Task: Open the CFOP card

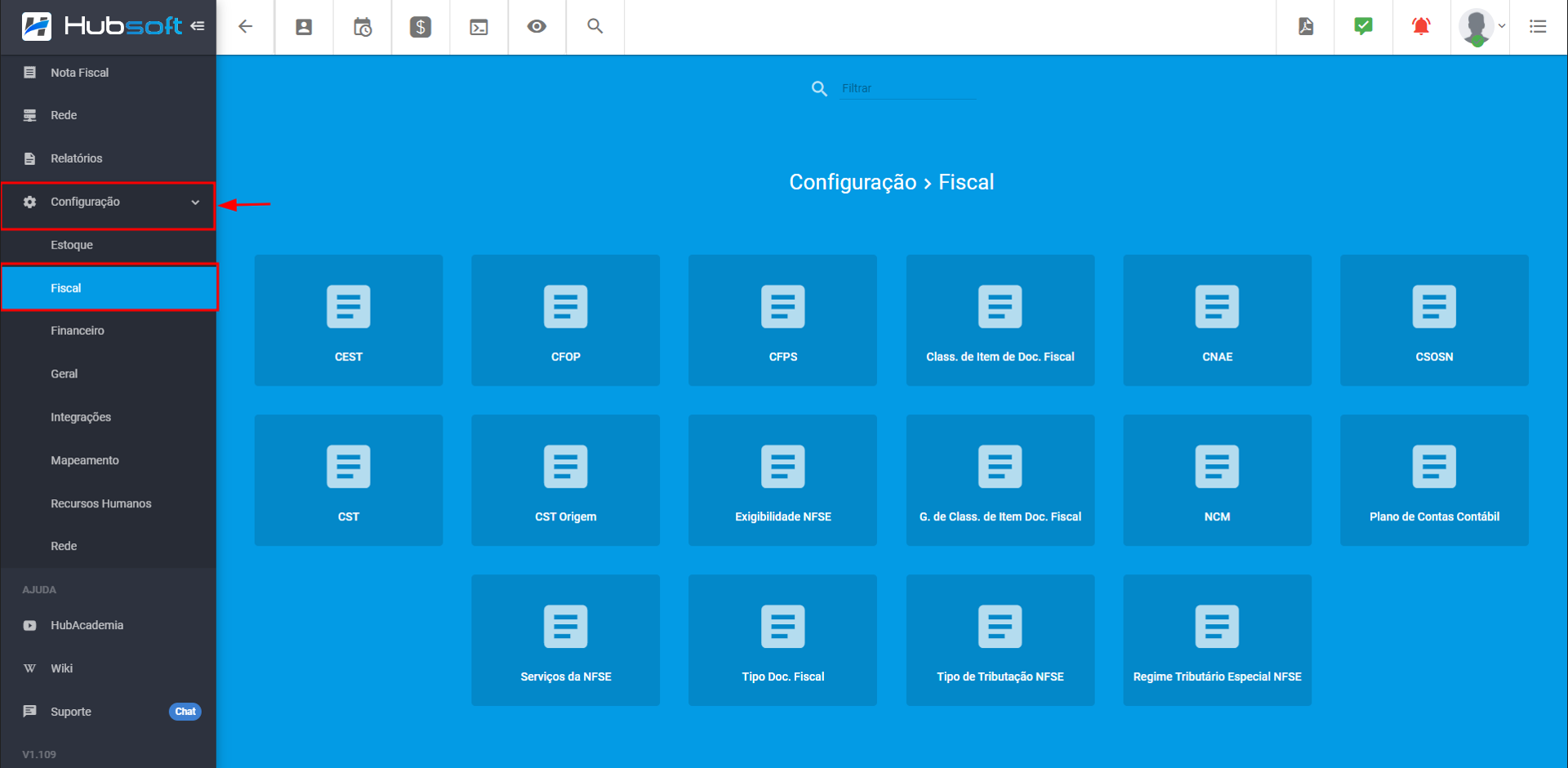Action: [565, 320]
